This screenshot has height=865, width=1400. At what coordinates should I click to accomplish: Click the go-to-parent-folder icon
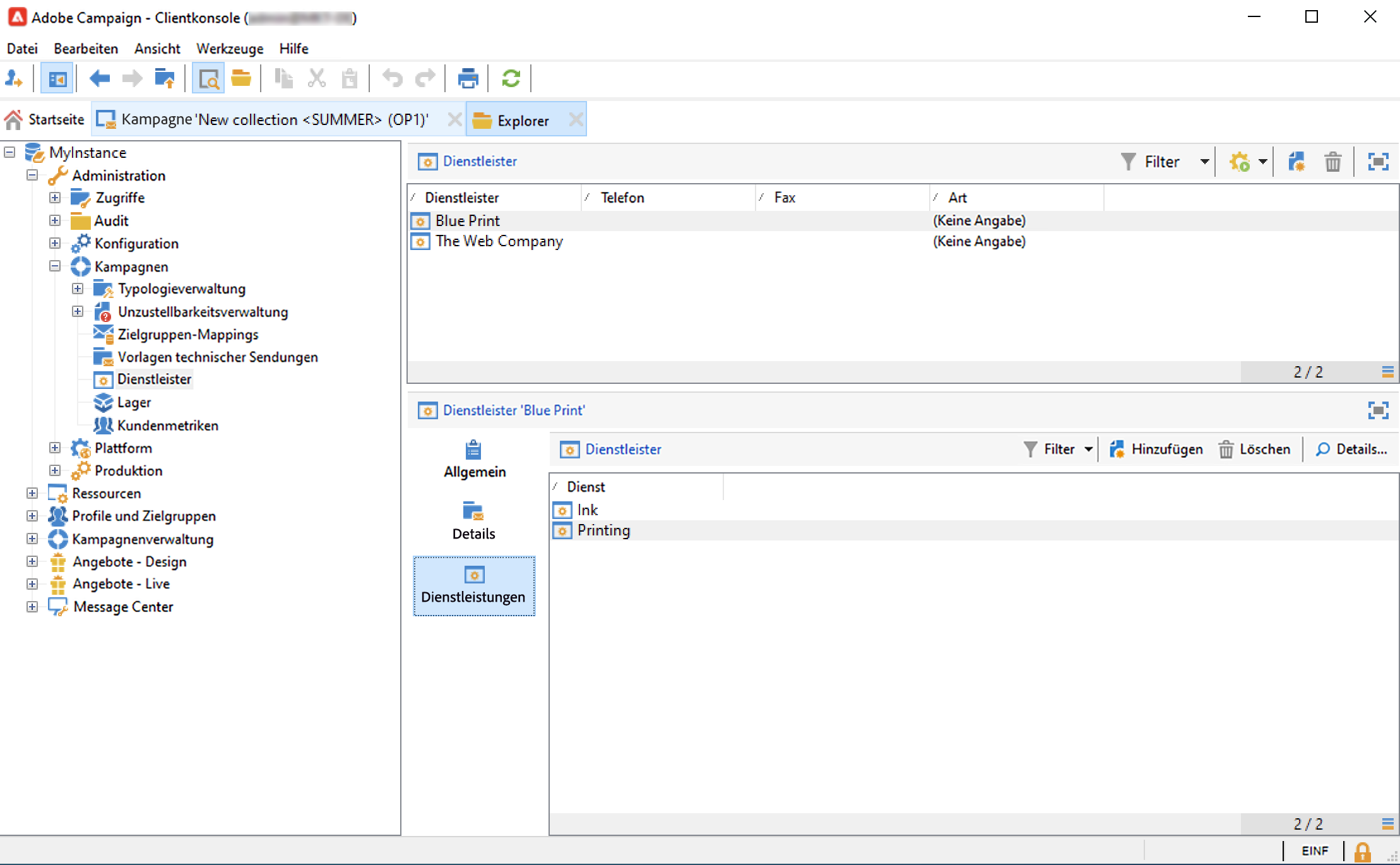(165, 79)
